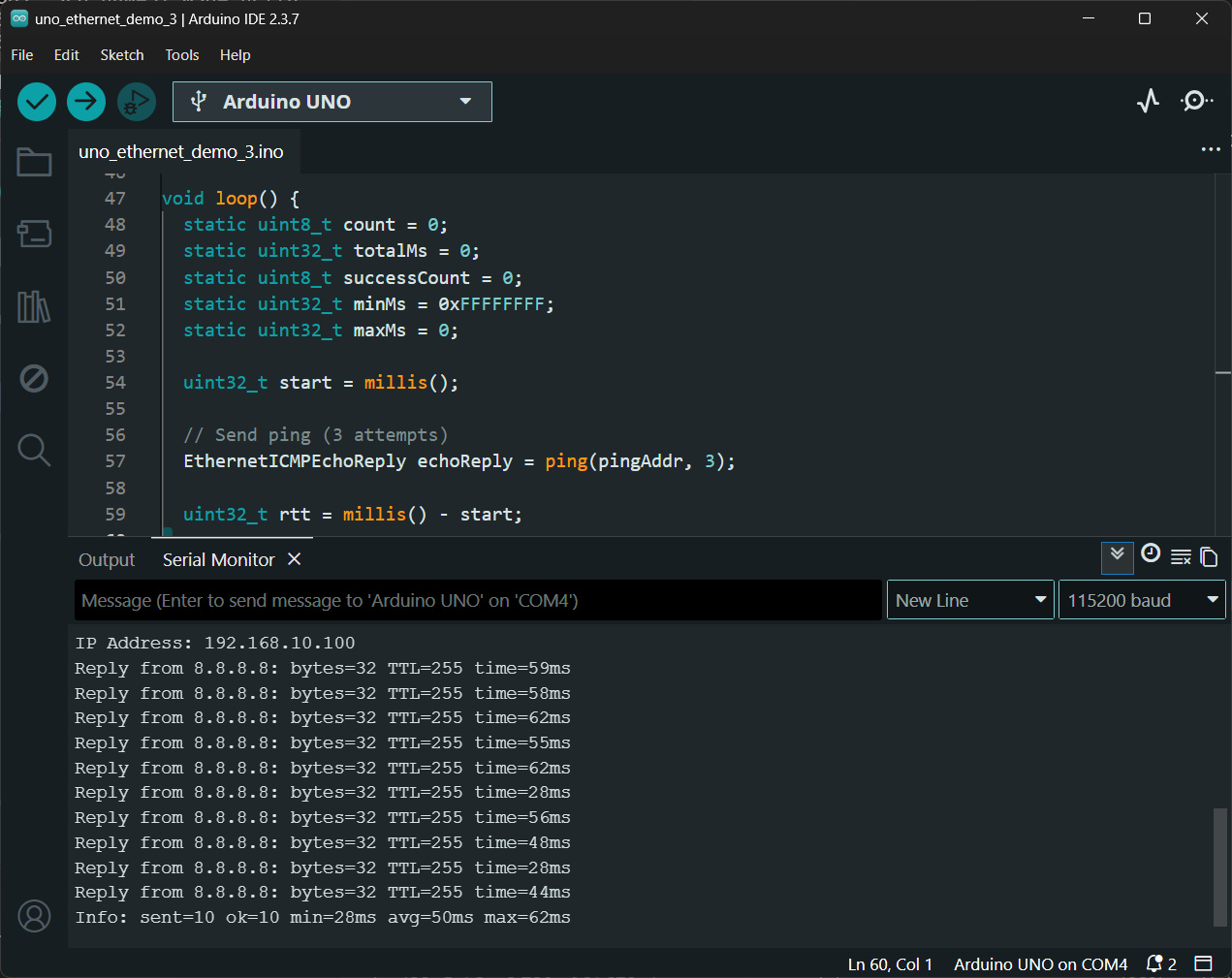1232x978 pixels.
Task: Click the notifications bell in status bar
Action: 1155,963
